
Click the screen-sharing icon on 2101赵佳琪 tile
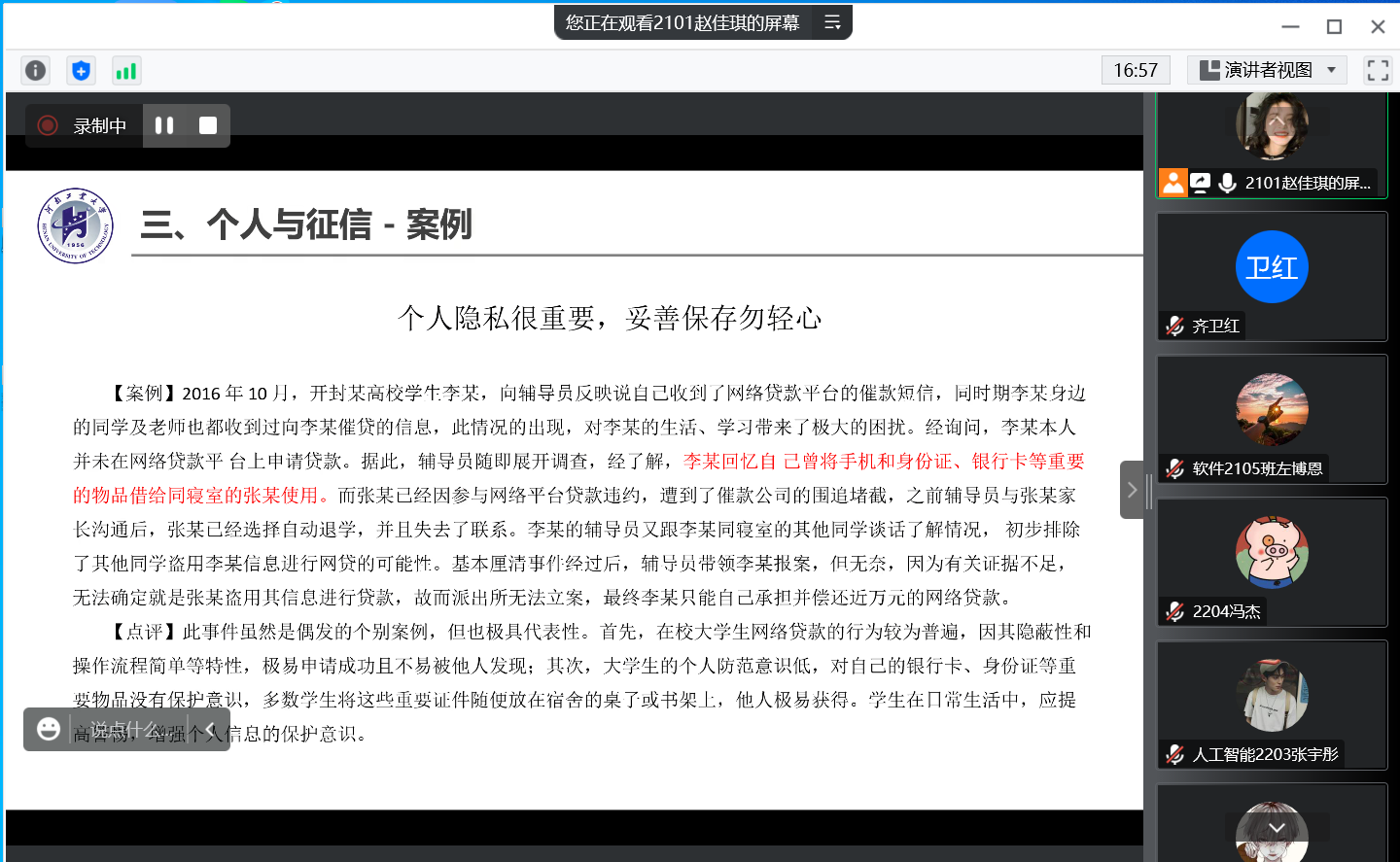click(x=1201, y=183)
